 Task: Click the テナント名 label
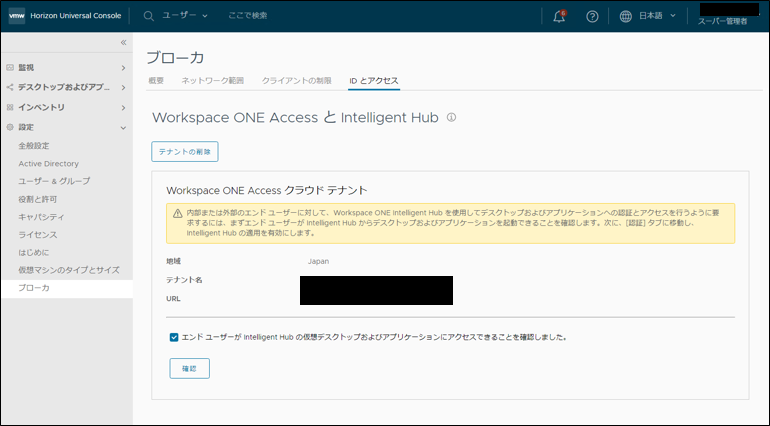tap(184, 280)
